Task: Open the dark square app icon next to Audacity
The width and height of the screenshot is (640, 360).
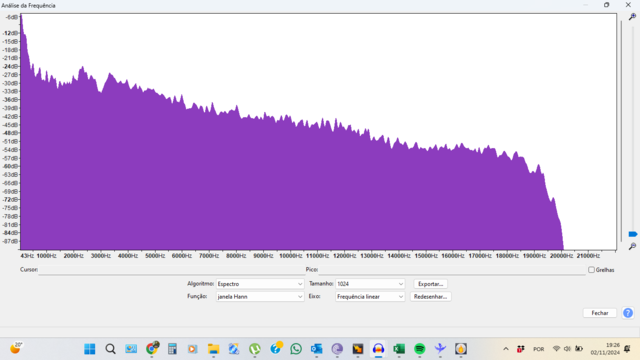Action: tap(358, 349)
